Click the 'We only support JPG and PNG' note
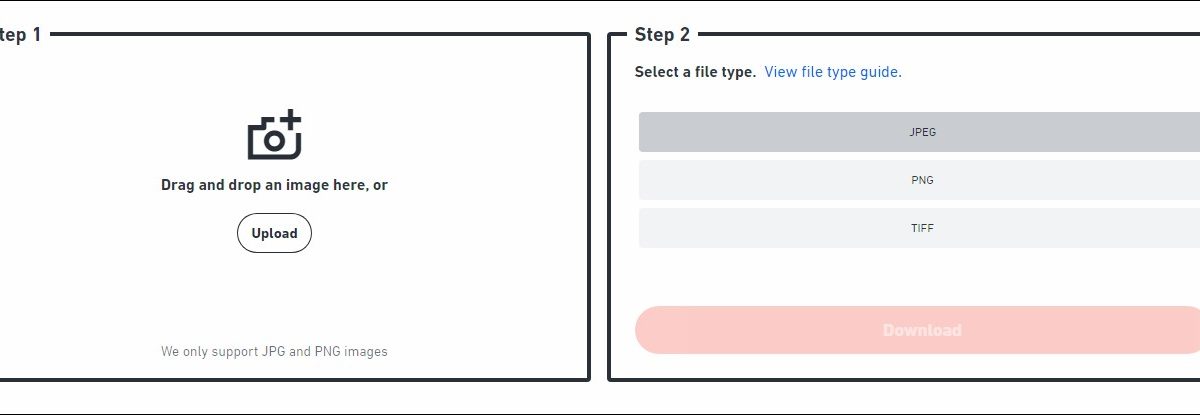The width and height of the screenshot is (1200, 415). (274, 351)
